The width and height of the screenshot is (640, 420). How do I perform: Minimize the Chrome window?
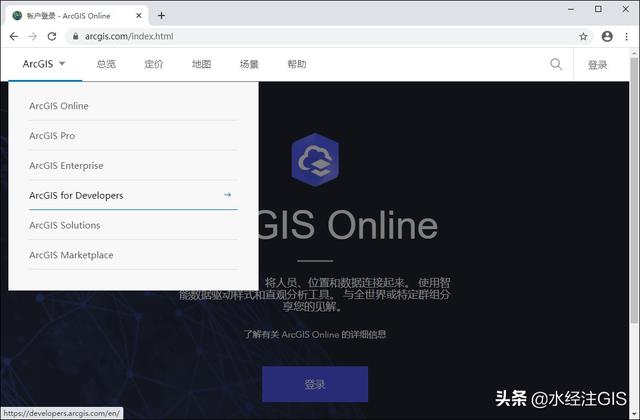[571, 9]
